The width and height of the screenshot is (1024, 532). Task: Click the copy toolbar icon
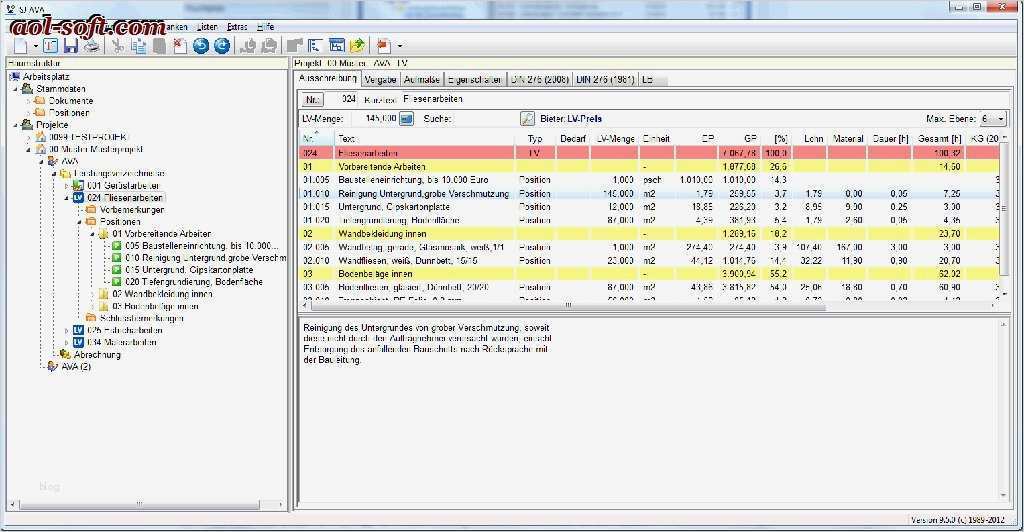(x=138, y=45)
